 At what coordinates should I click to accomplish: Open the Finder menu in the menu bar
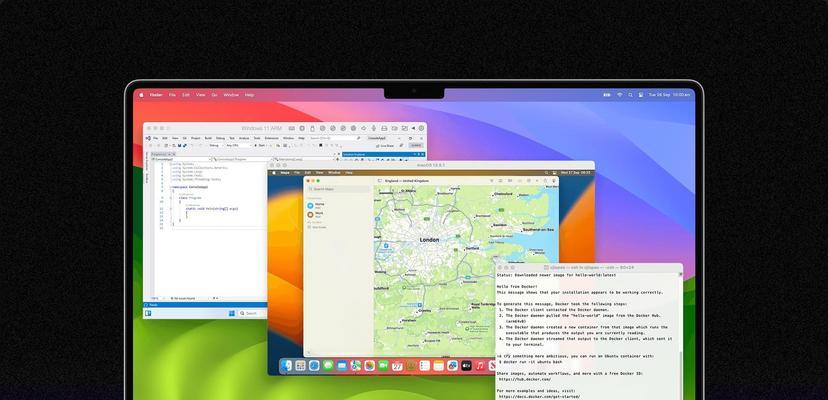tap(156, 95)
